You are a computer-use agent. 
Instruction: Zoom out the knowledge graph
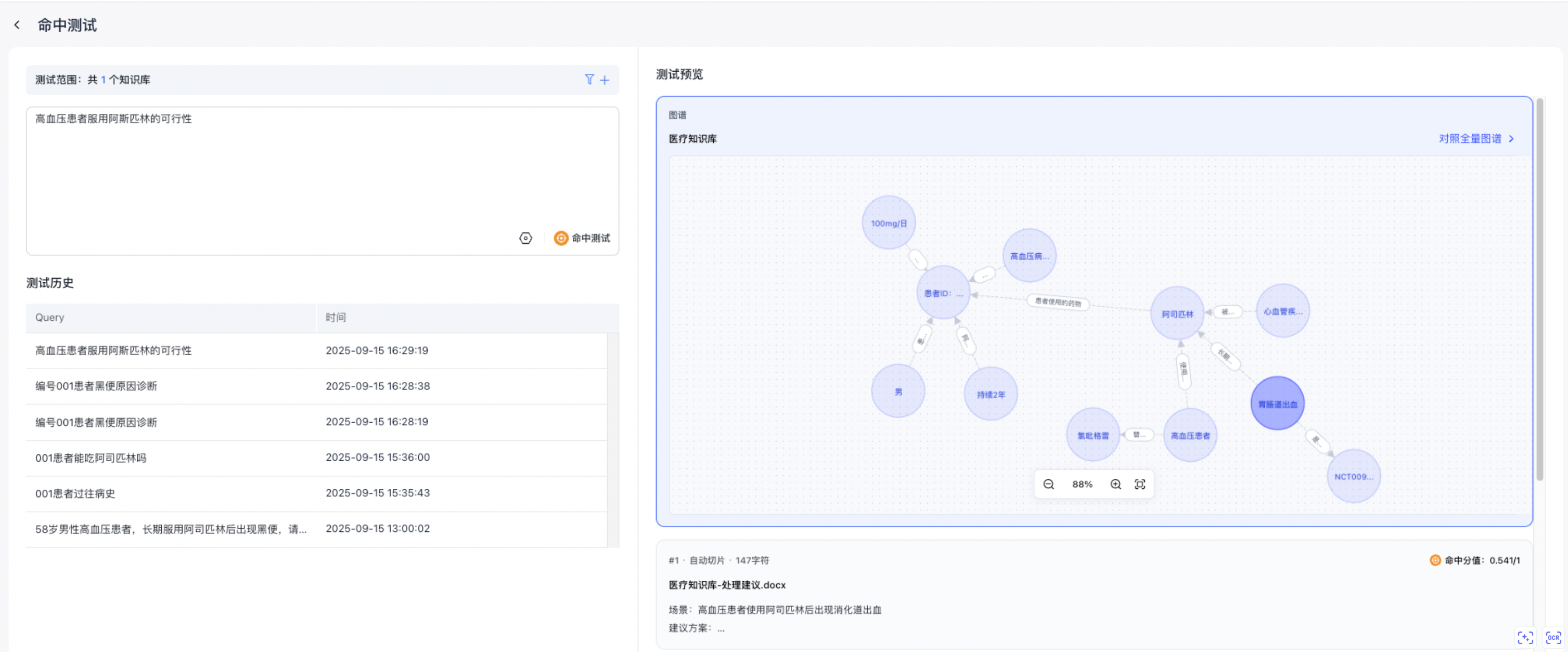[1048, 484]
